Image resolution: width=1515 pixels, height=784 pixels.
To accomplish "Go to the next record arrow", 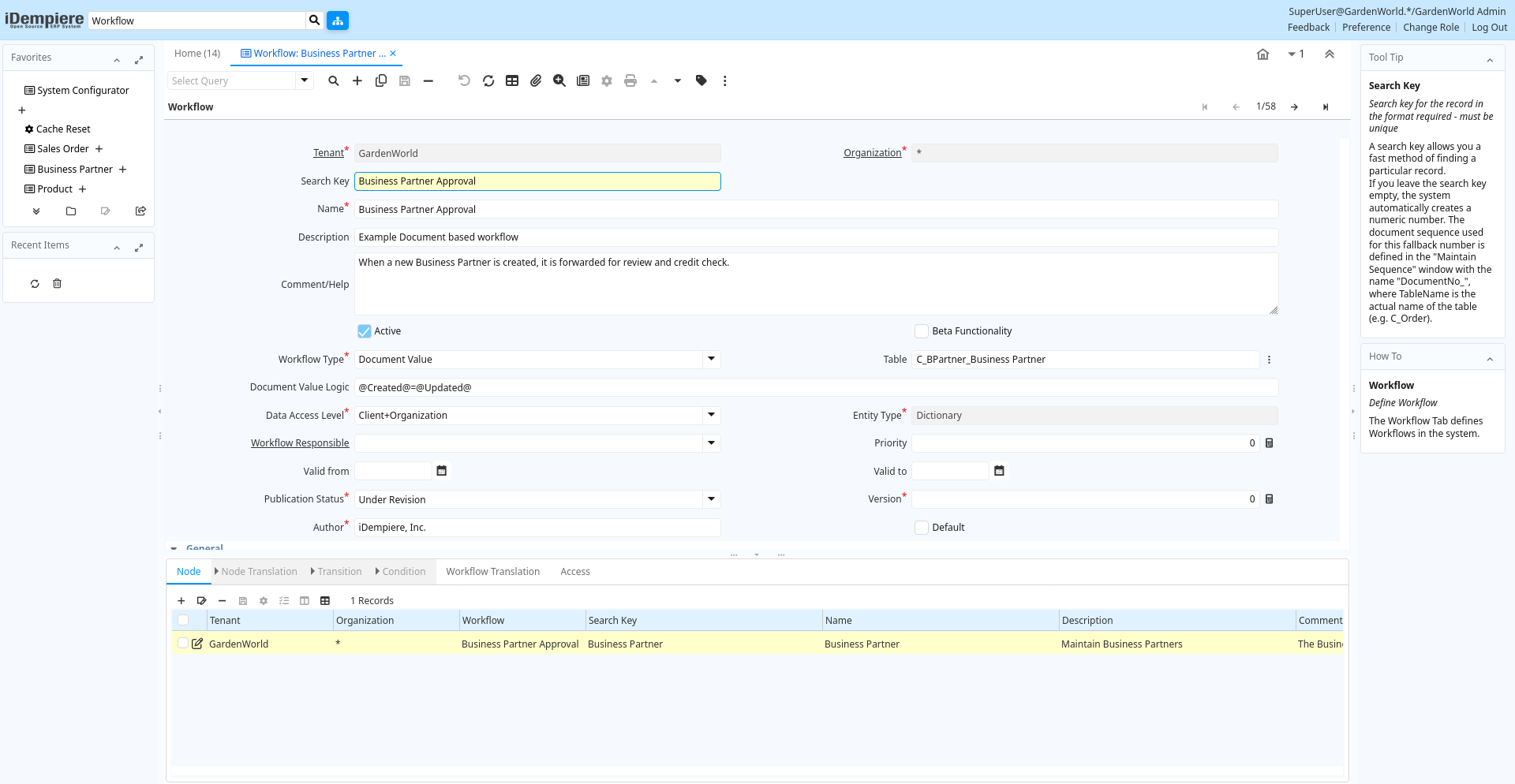I will (1294, 107).
